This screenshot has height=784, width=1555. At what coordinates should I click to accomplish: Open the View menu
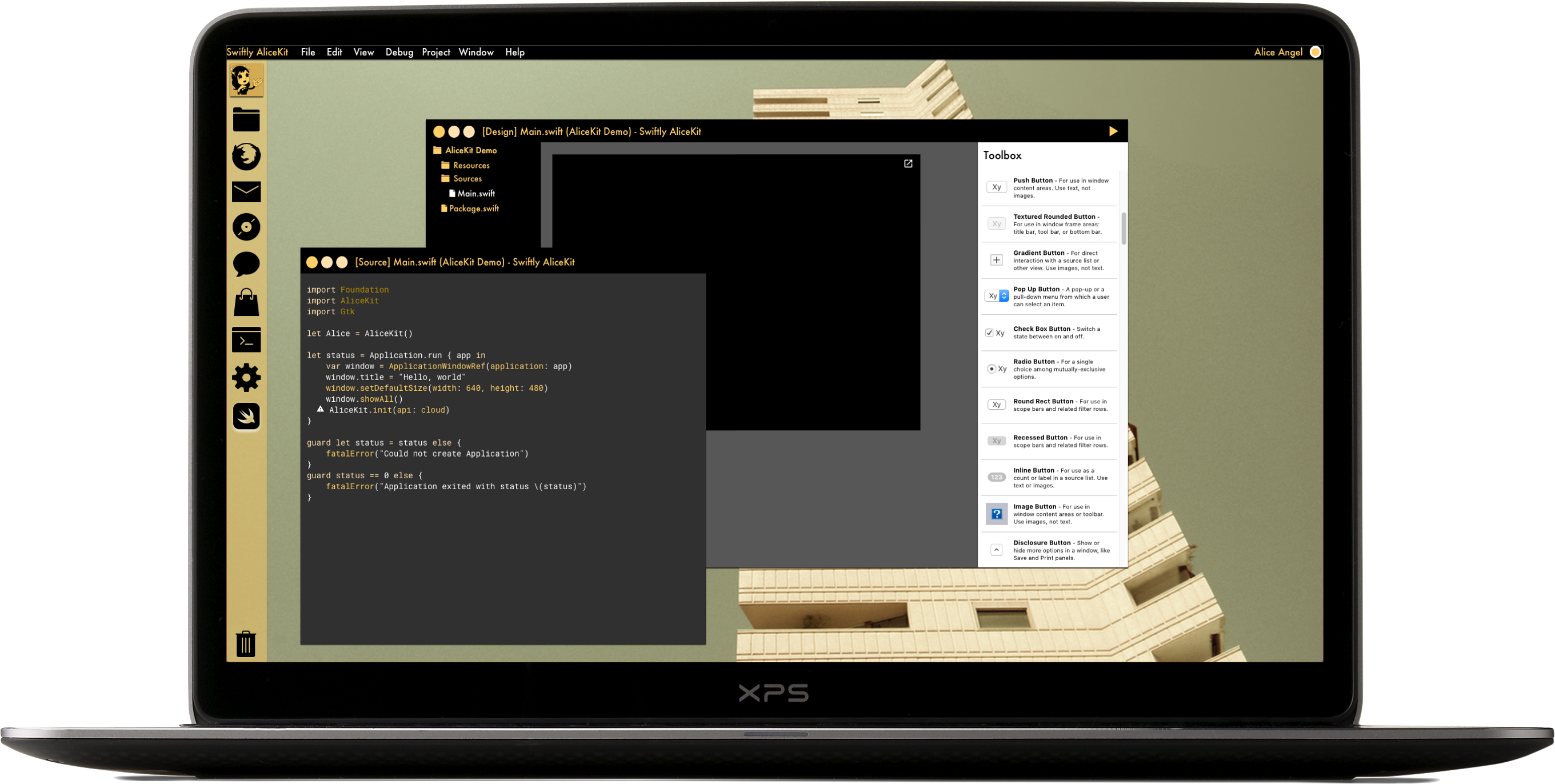pos(363,52)
